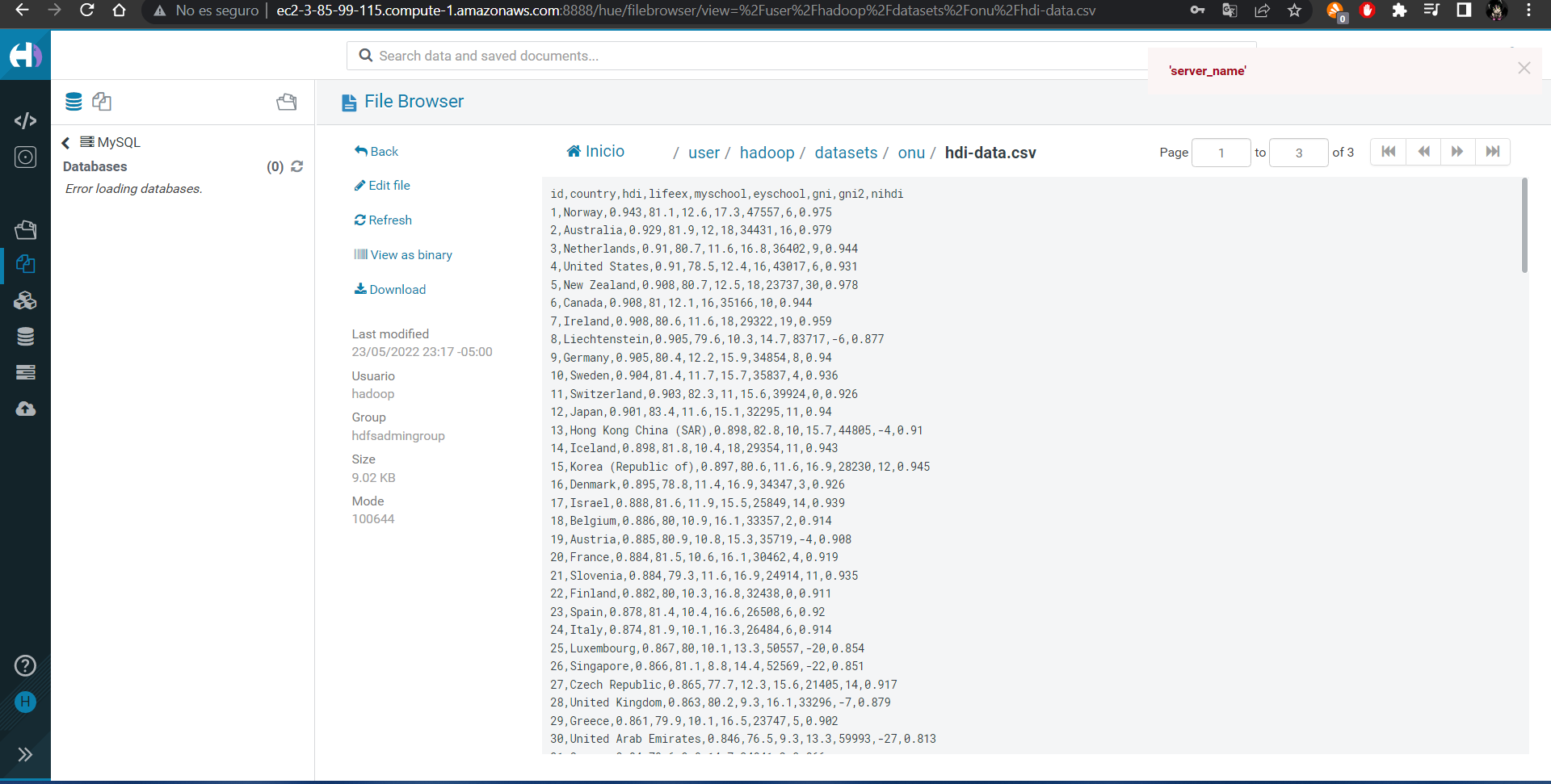
Task: Refresh the Databases list
Action: click(296, 166)
